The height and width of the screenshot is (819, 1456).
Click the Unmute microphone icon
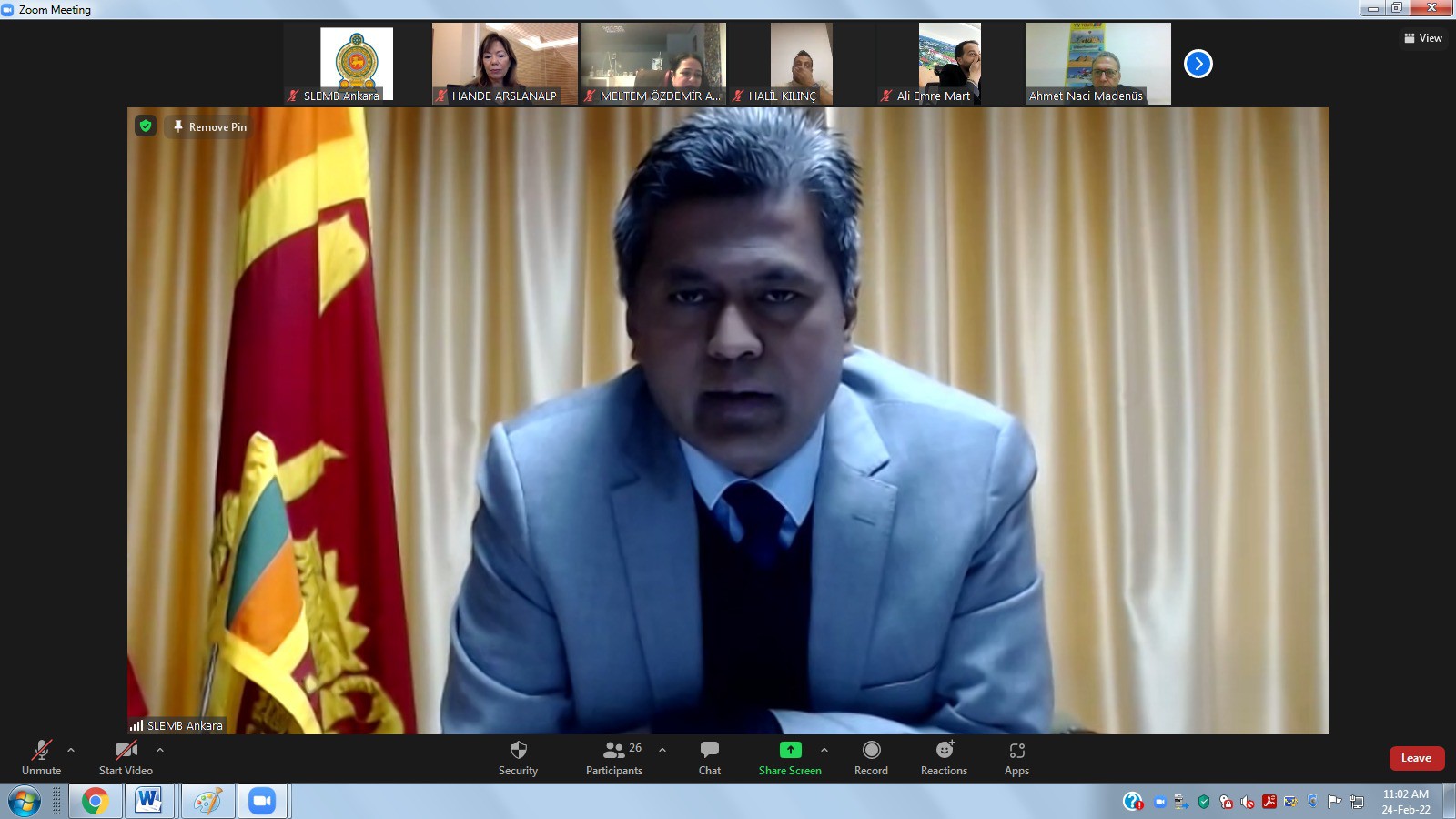click(42, 750)
